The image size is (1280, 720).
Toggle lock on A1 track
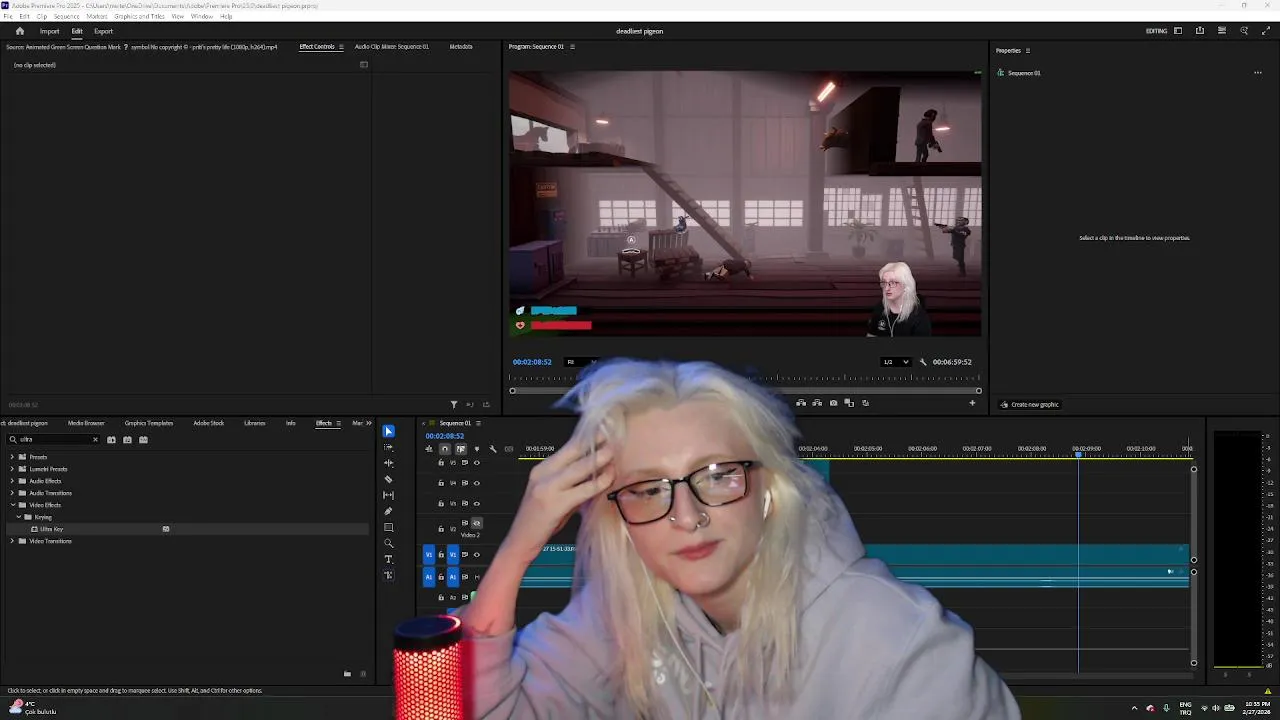(441, 577)
